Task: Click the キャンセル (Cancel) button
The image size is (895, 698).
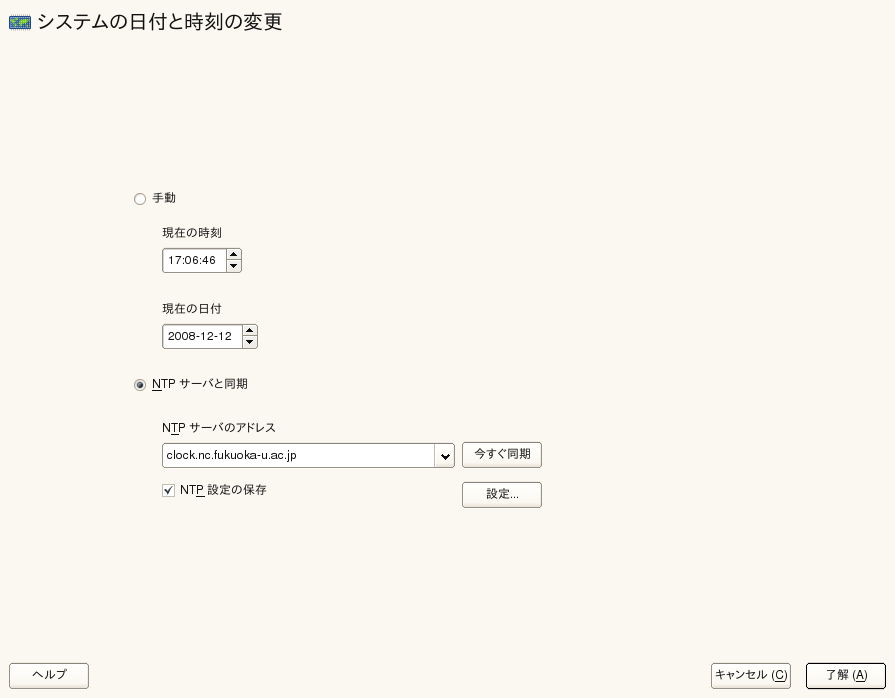Action: 751,676
